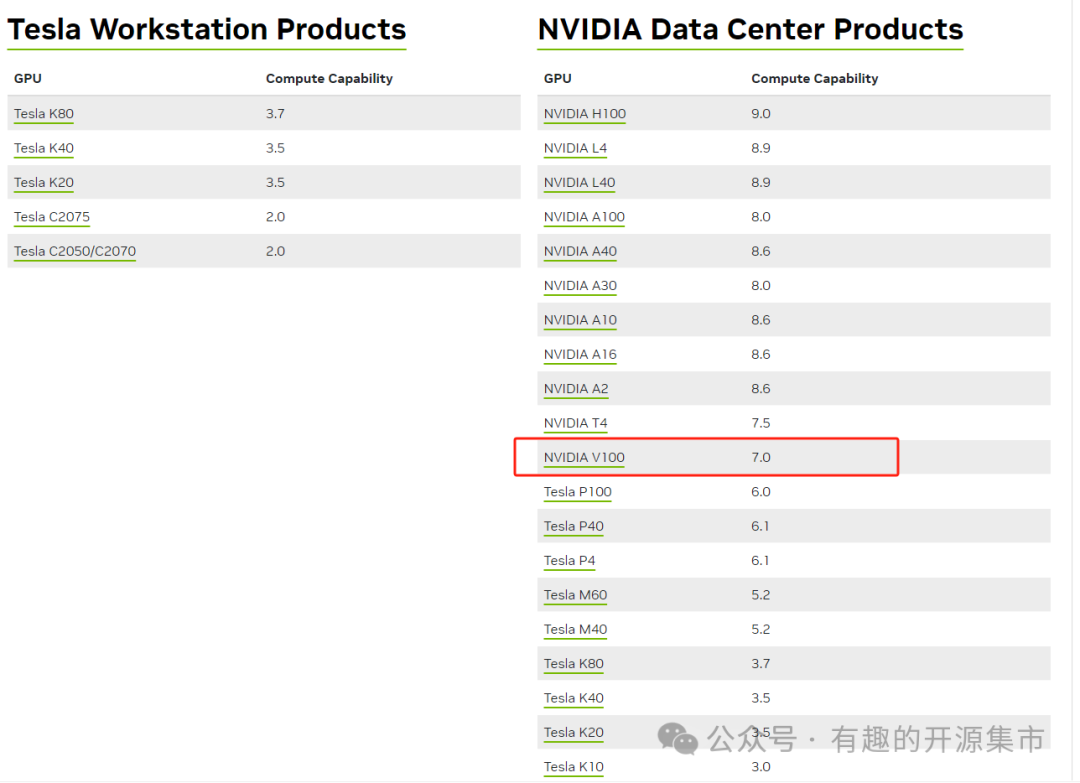The width and height of the screenshot is (1080, 783).
Task: Follow the Tesla C2050/C2070 link
Action: [x=74, y=251]
